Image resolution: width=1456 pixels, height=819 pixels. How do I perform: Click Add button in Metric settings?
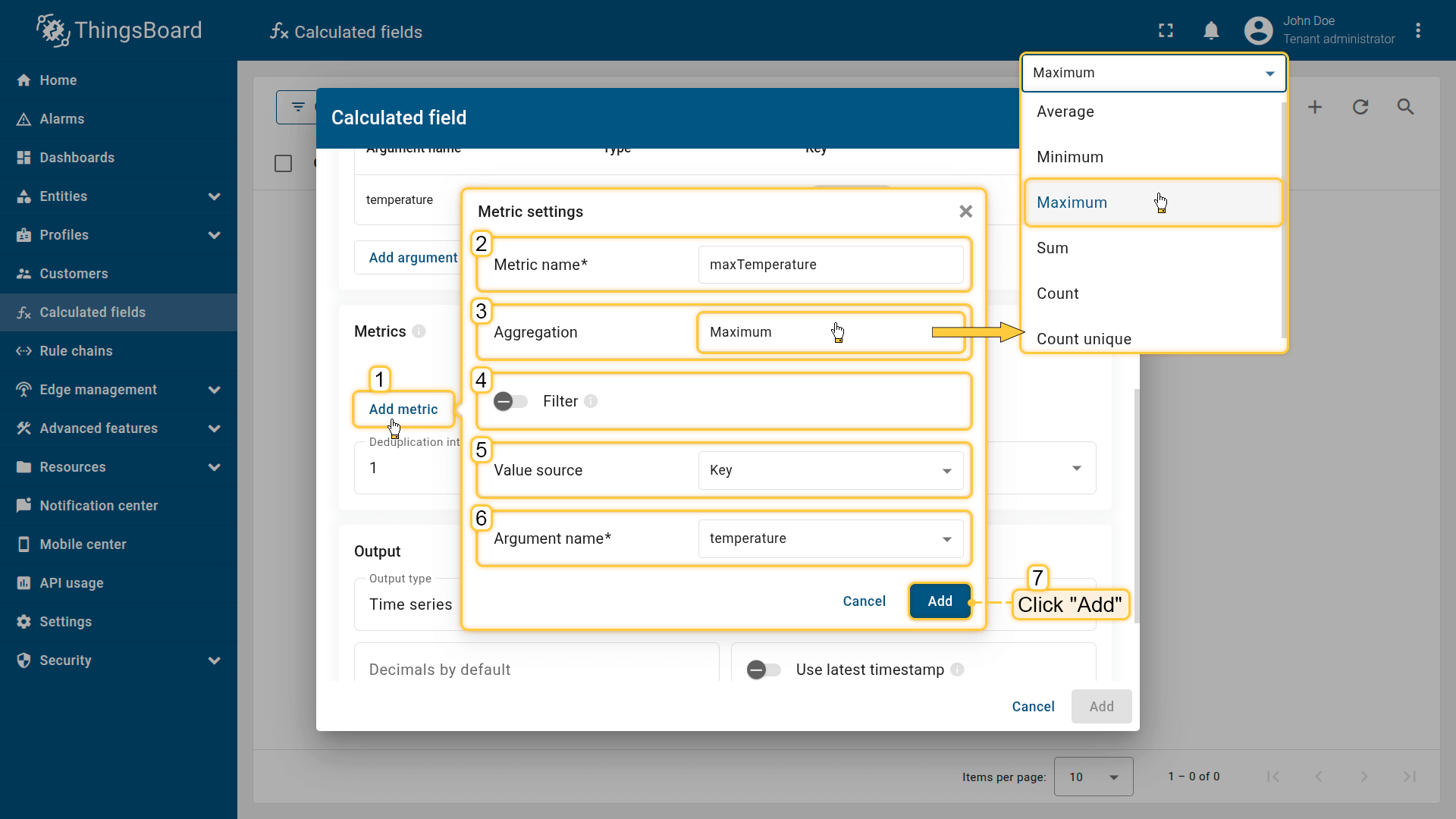point(940,601)
